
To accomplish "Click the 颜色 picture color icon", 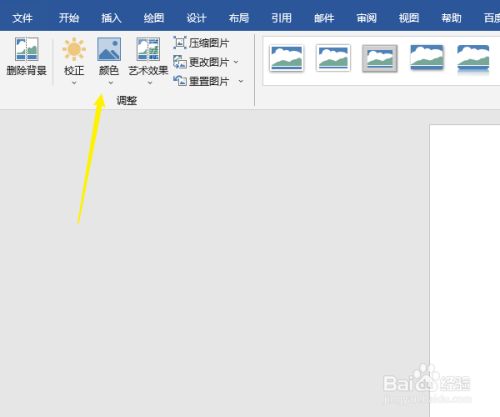I will coord(109,49).
